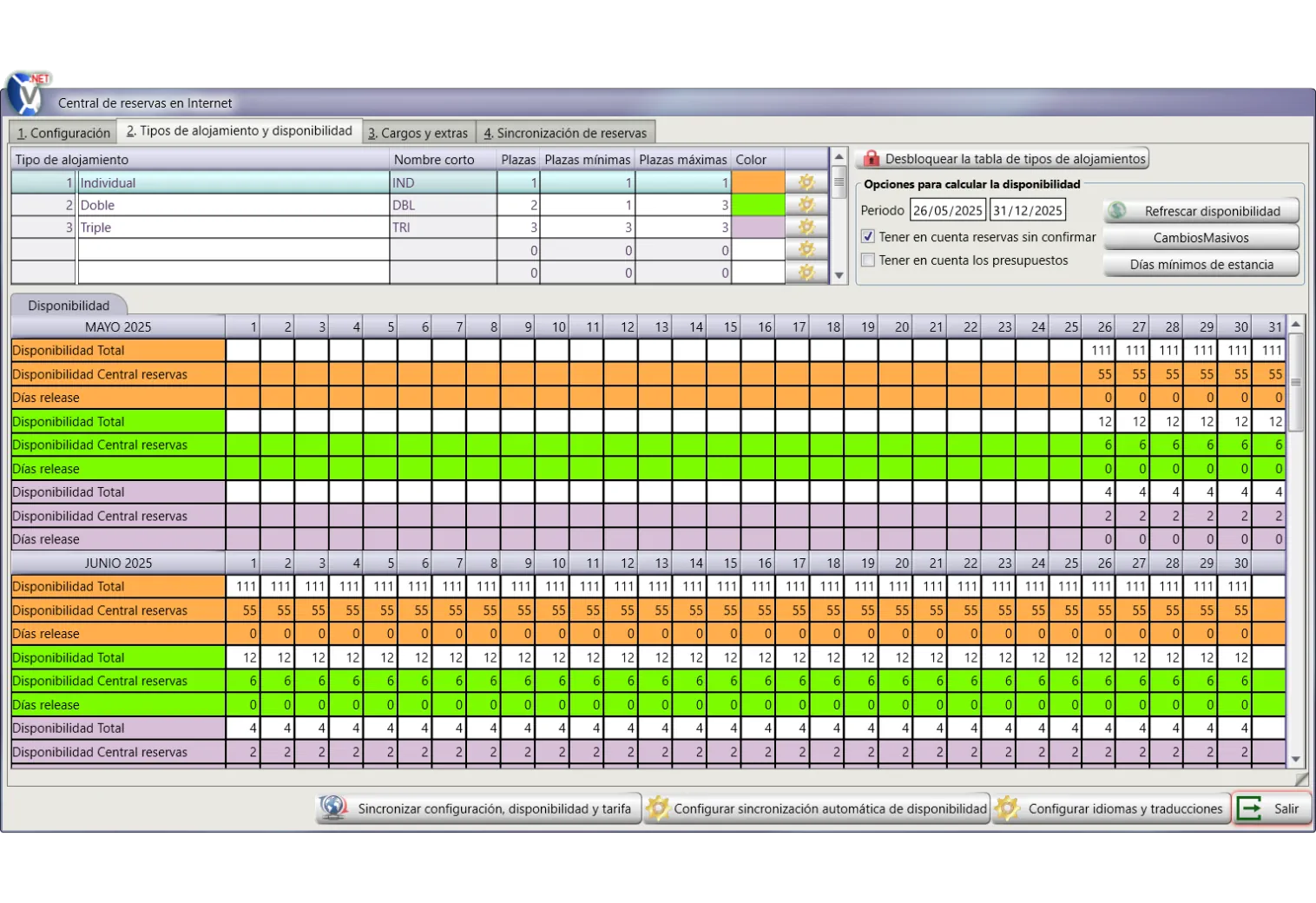
Task: Click the globe icon on Refrescar disponibilidad
Action: pos(1118,211)
